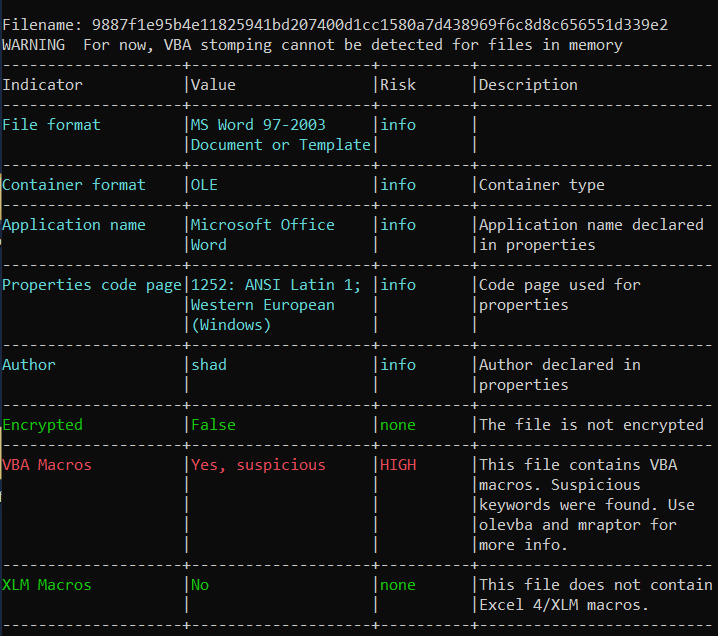Select the Filename hash line
The height and width of the screenshot is (636, 718).
point(335,25)
